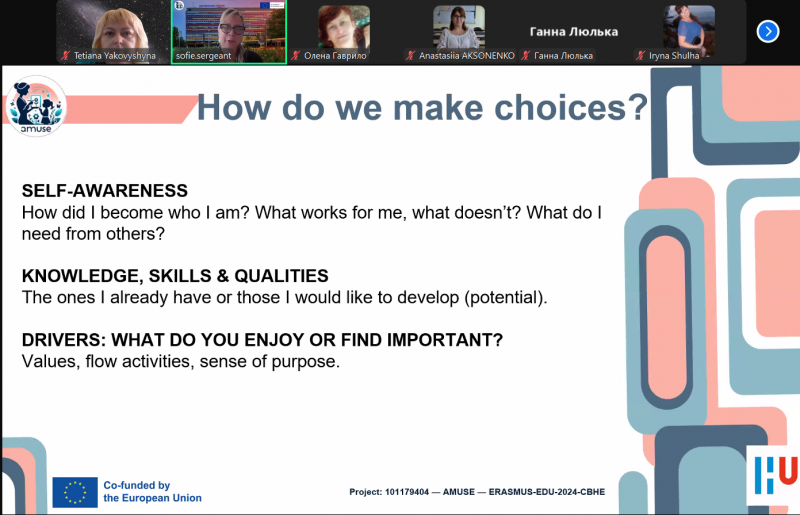Screen dimensions: 800x515
Task: Click the European Union flag icon
Action: 75,491
